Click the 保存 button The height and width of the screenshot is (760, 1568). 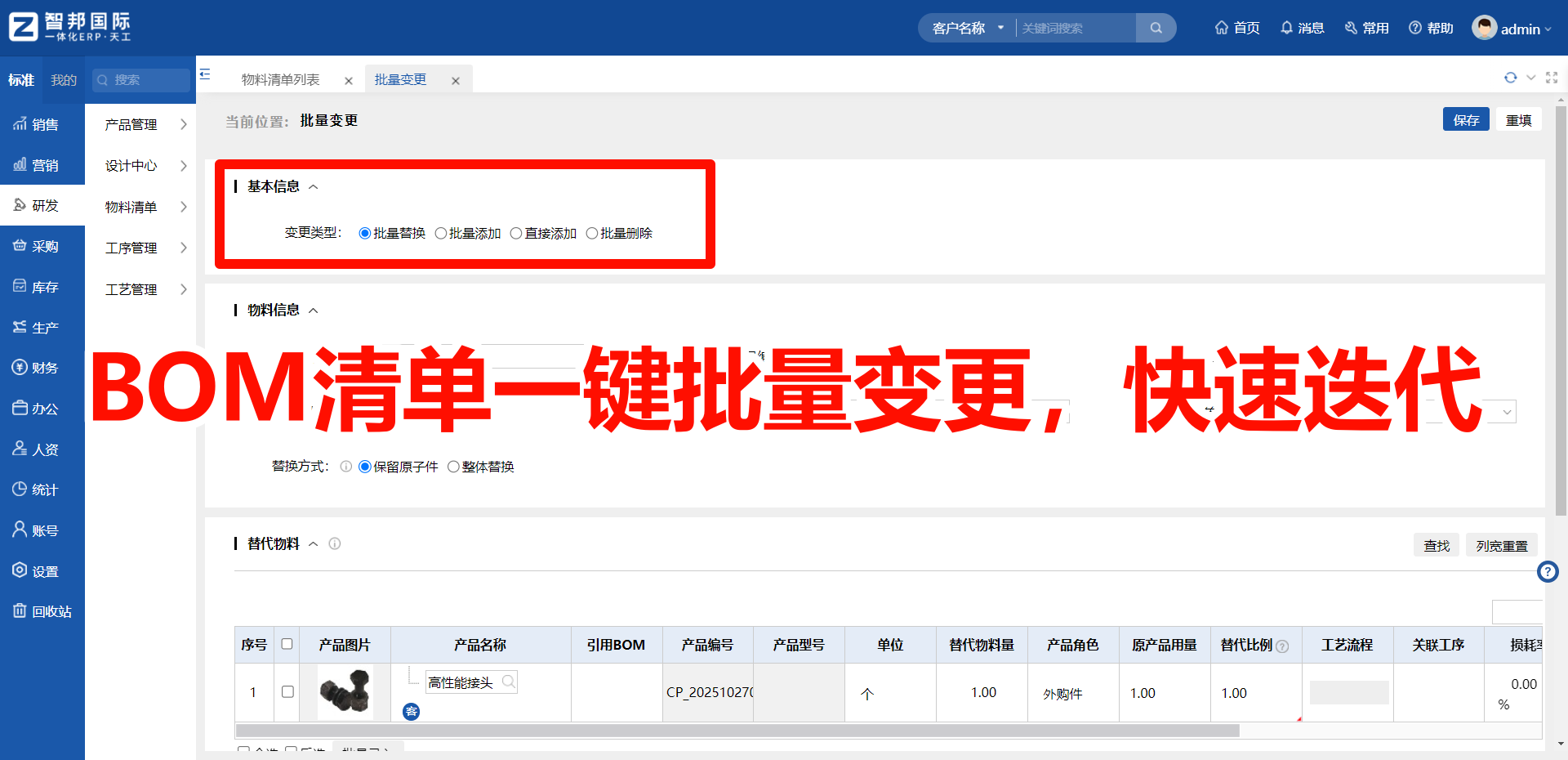click(1466, 120)
